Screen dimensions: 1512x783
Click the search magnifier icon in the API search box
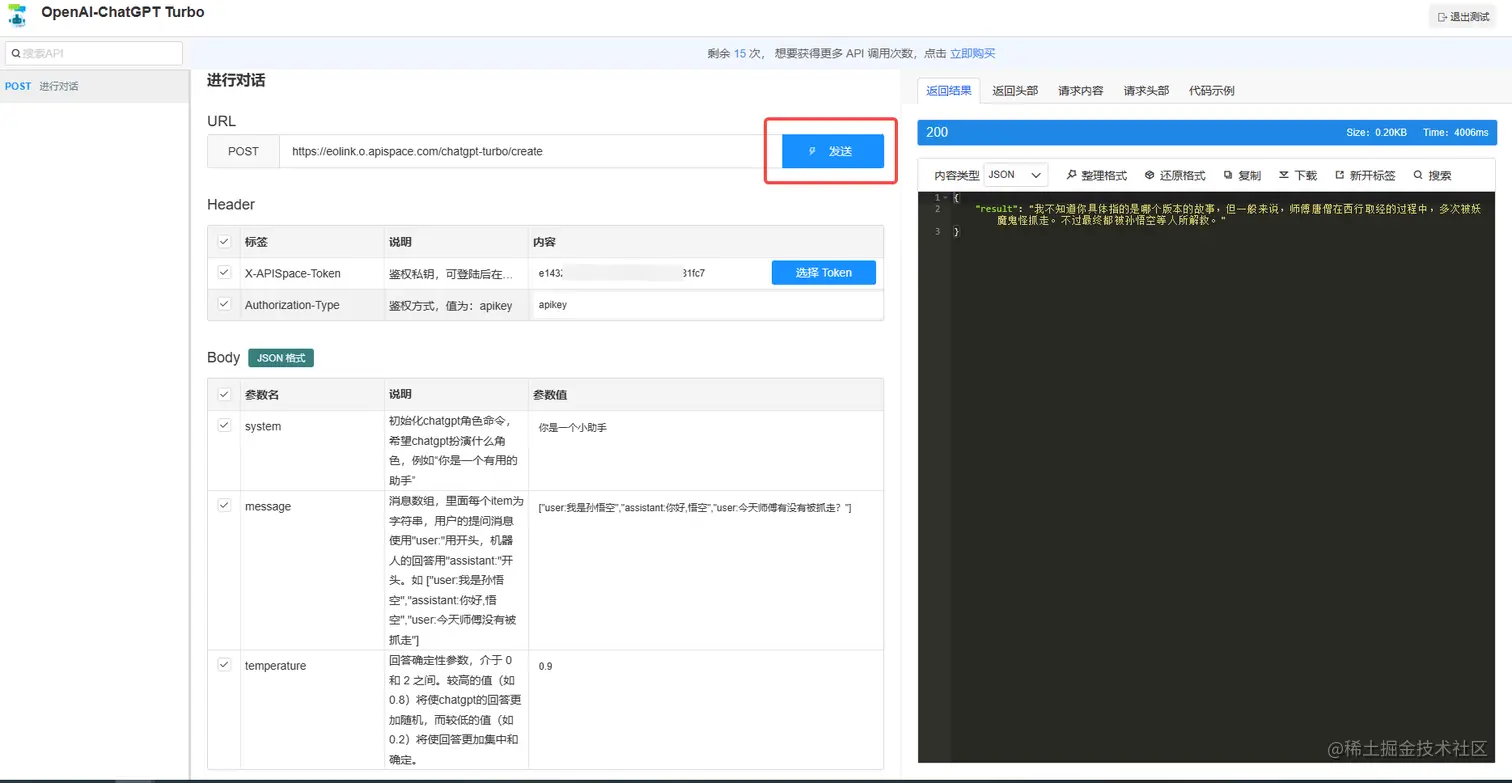click(16, 54)
